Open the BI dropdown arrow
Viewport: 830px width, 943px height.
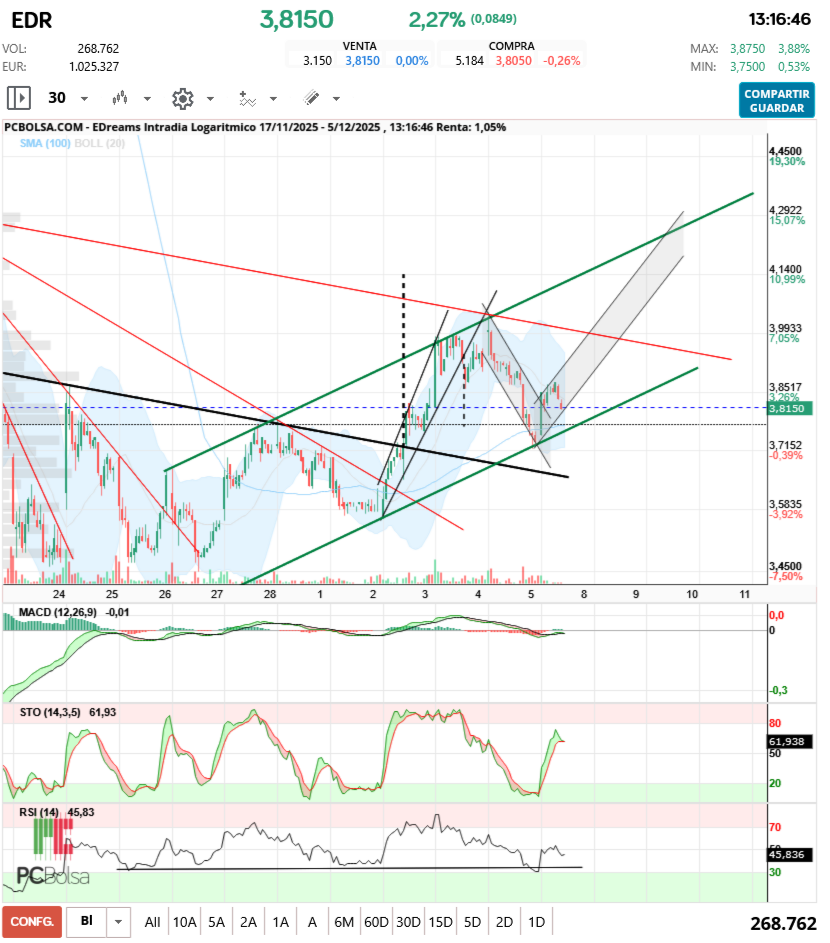tap(118, 922)
